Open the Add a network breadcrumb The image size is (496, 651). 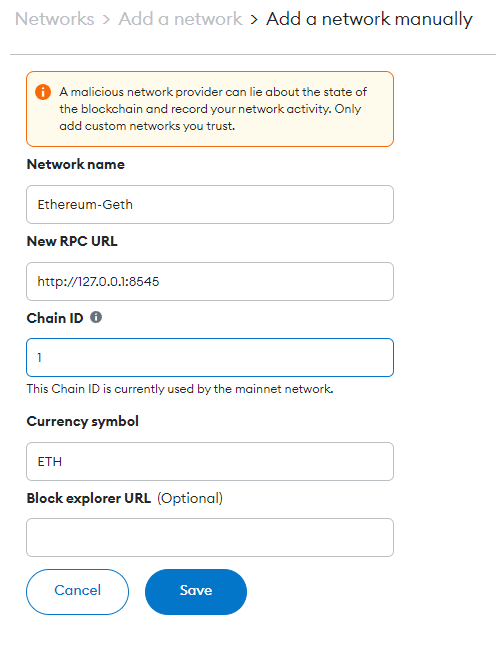point(180,19)
